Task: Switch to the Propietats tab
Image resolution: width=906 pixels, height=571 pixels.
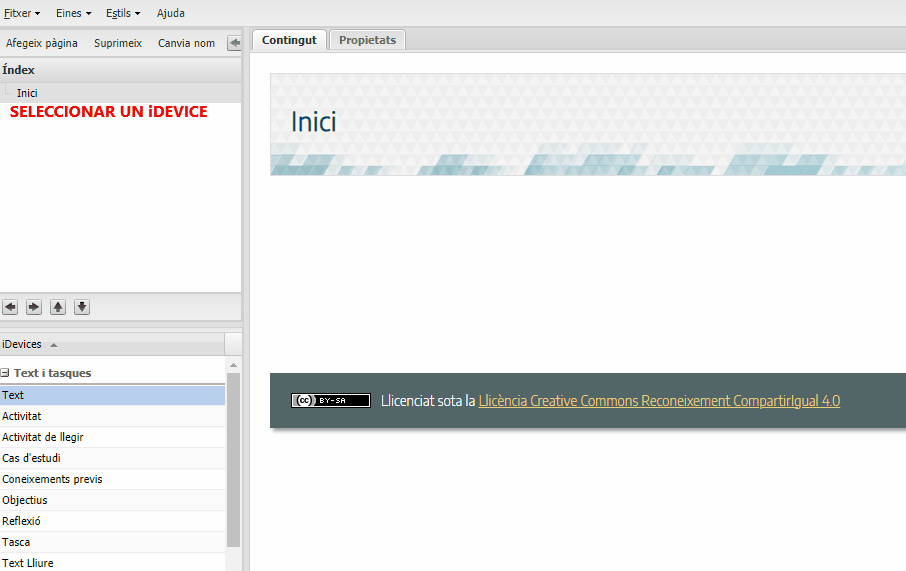Action: pos(367,40)
